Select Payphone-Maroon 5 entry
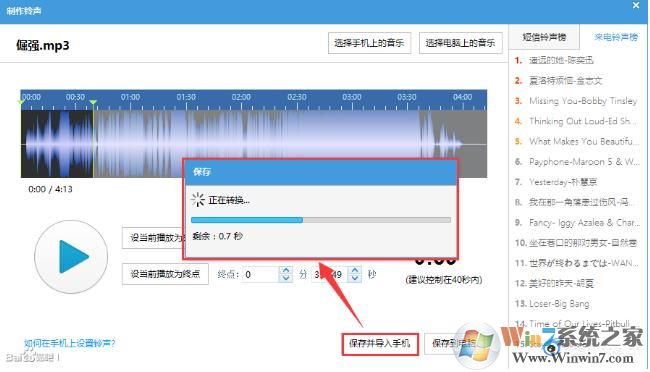Viewport: 650px width, 372px height. coord(577,162)
